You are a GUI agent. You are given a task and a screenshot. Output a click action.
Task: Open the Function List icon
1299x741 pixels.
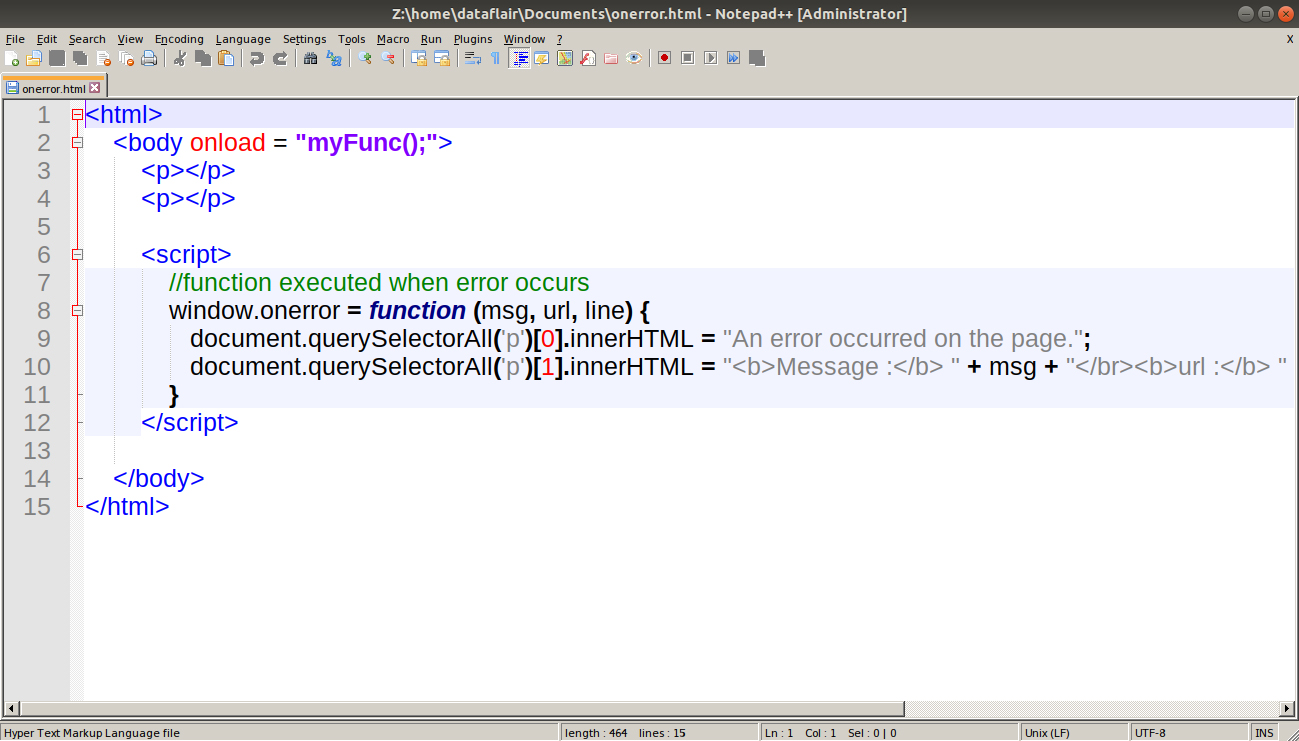[x=588, y=58]
